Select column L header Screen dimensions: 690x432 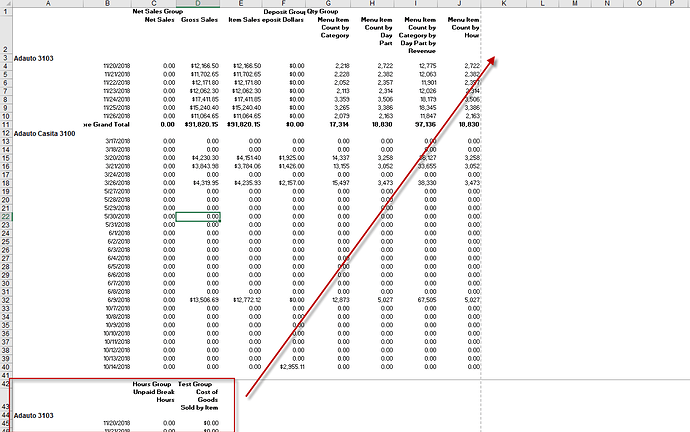coord(542,4)
